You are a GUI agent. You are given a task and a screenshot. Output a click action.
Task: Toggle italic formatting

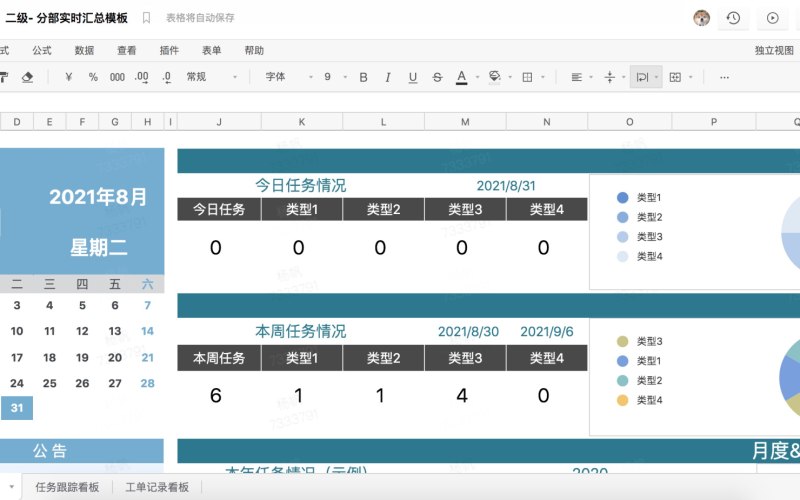[388, 77]
